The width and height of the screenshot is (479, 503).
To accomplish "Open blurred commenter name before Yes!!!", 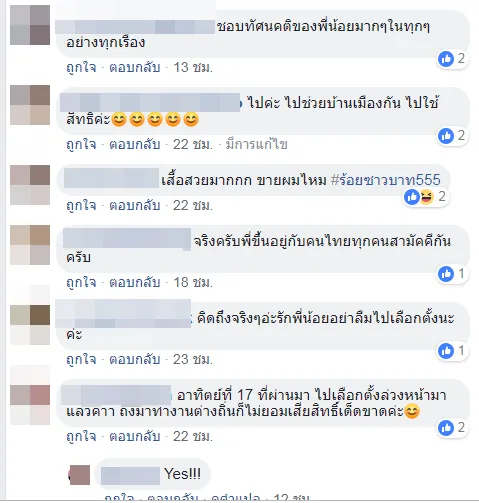I will [x=130, y=475].
